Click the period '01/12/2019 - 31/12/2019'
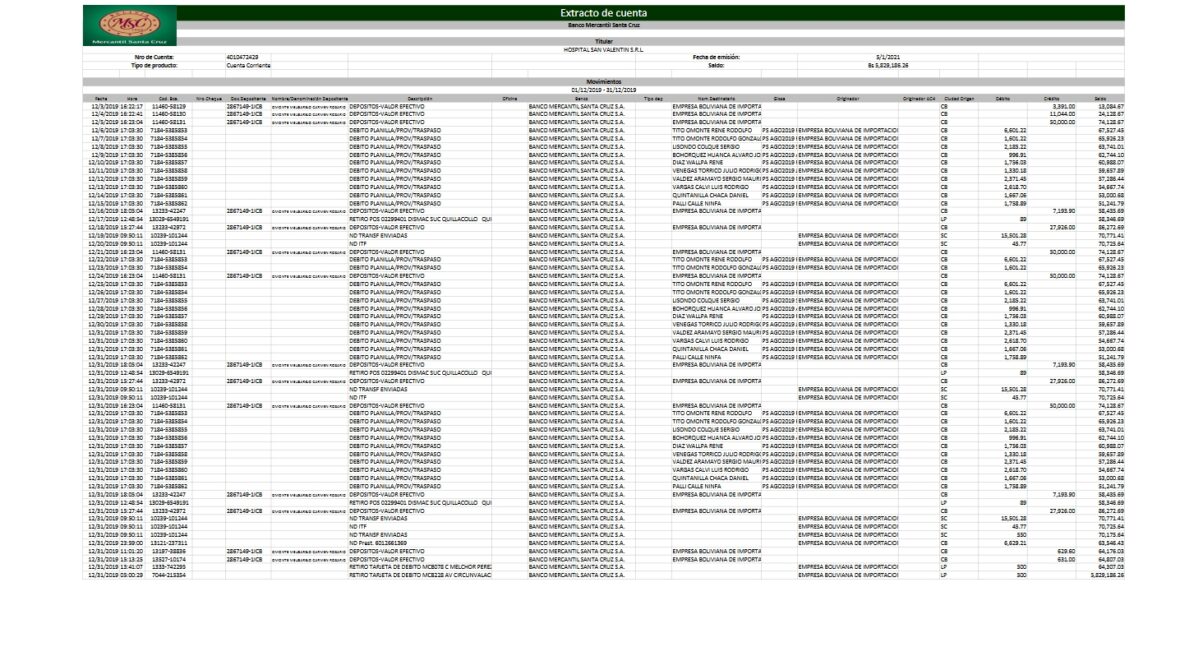Image resolution: width=1180 pixels, height=670 pixels. (604, 90)
